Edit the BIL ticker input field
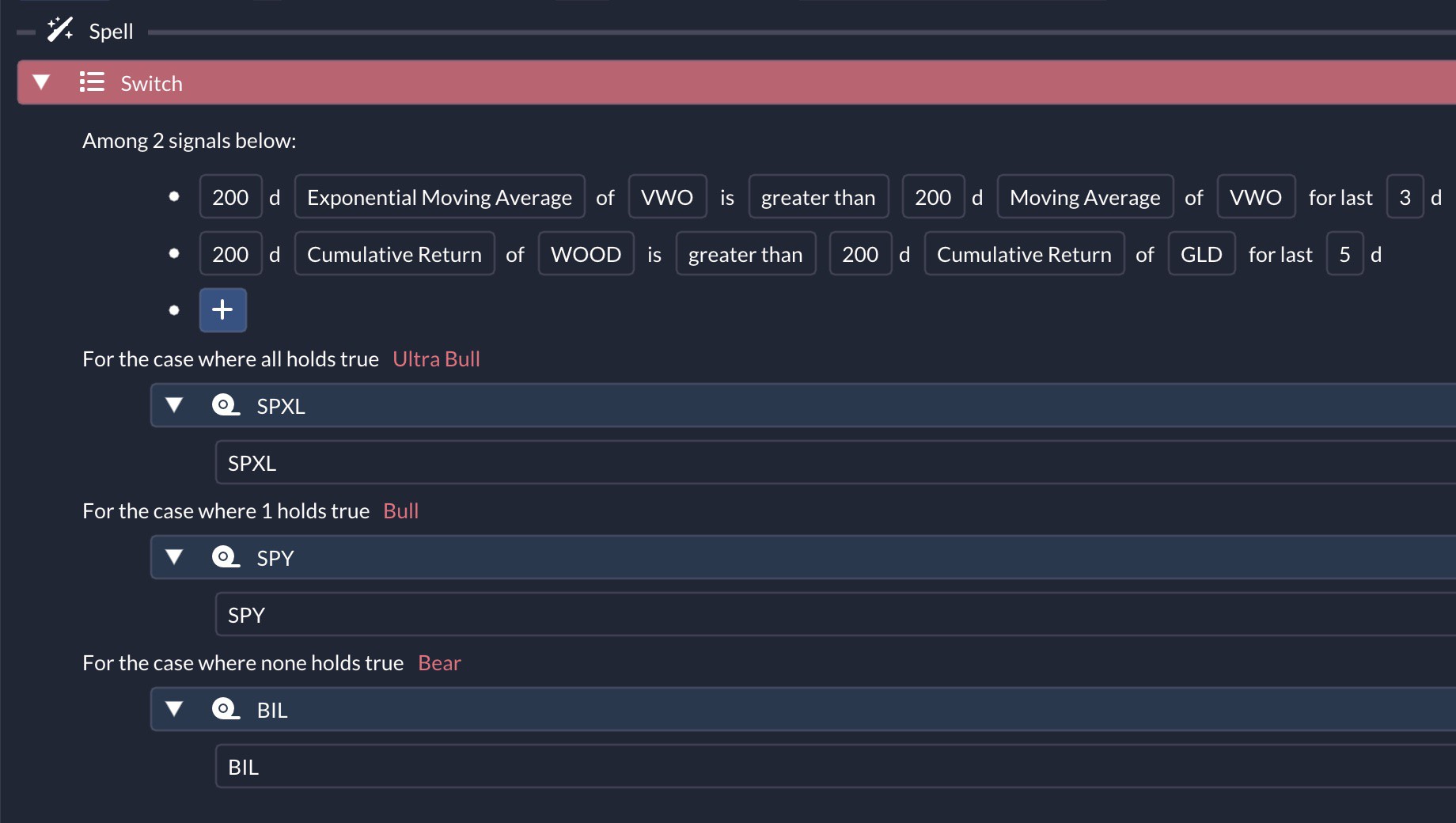This screenshot has width=1456, height=823. 836,766
